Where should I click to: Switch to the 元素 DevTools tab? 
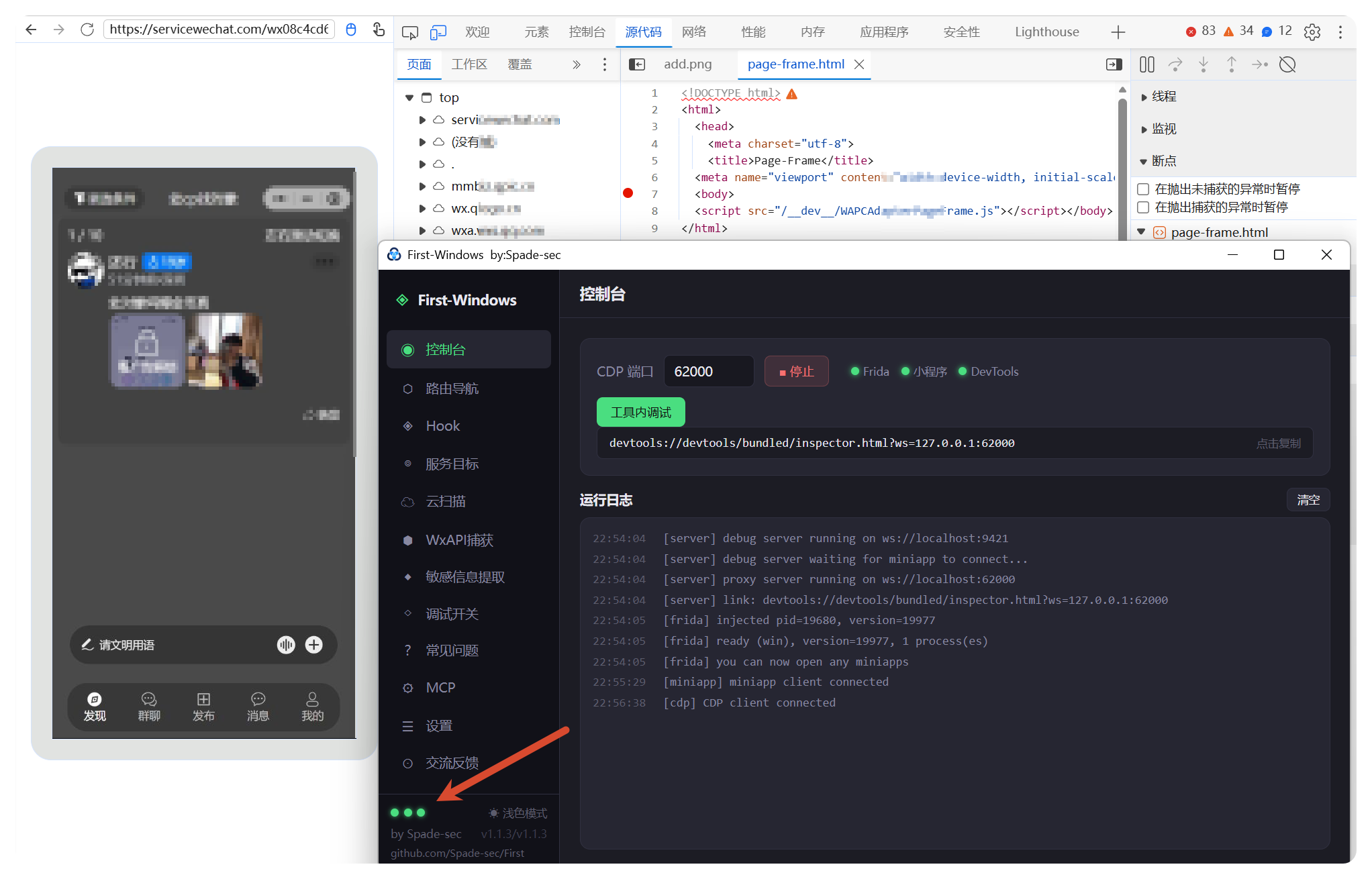536,32
